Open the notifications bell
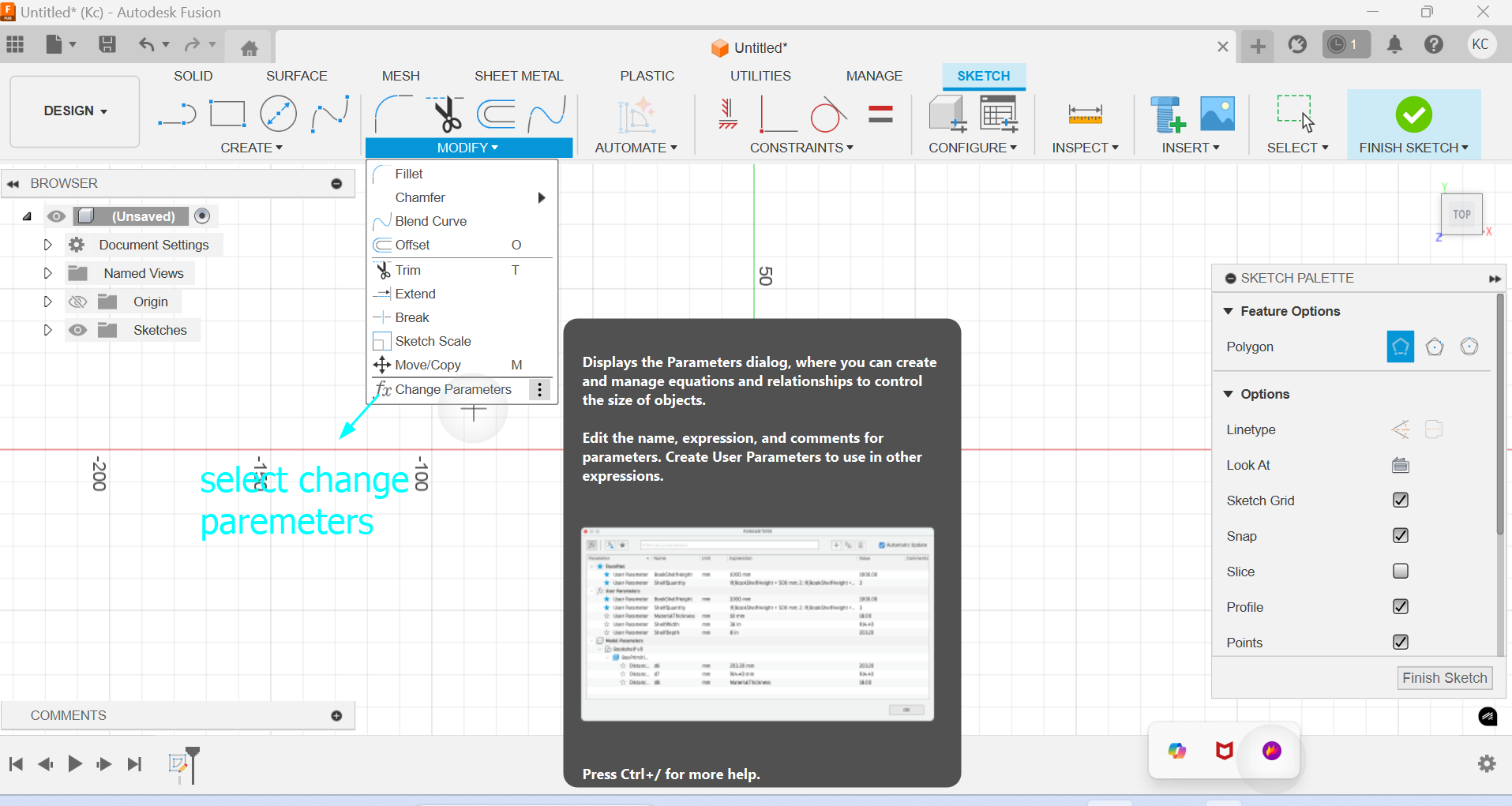Image resolution: width=1512 pixels, height=806 pixels. tap(1394, 44)
